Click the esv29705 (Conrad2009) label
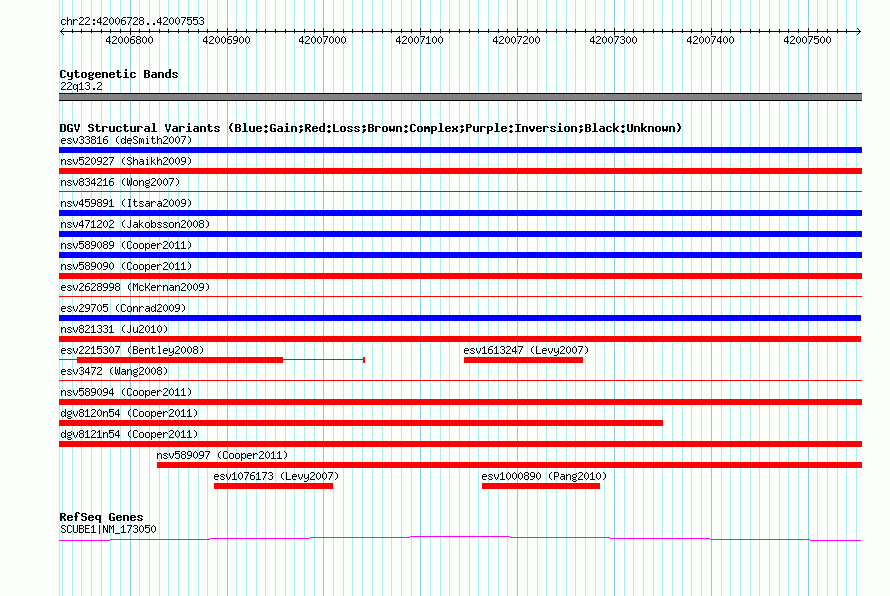The width and height of the screenshot is (890, 596). pyautogui.click(x=123, y=308)
